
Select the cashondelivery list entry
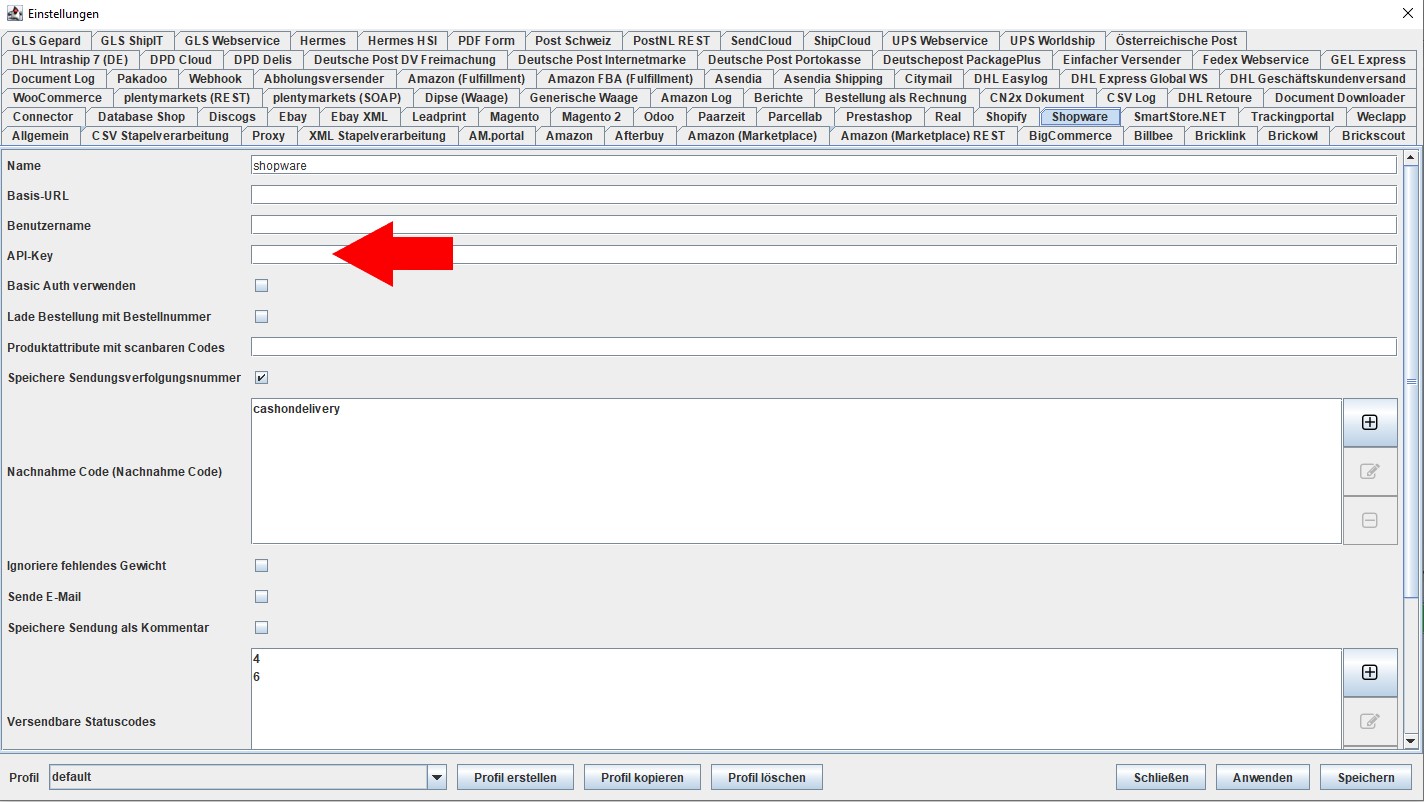297,409
